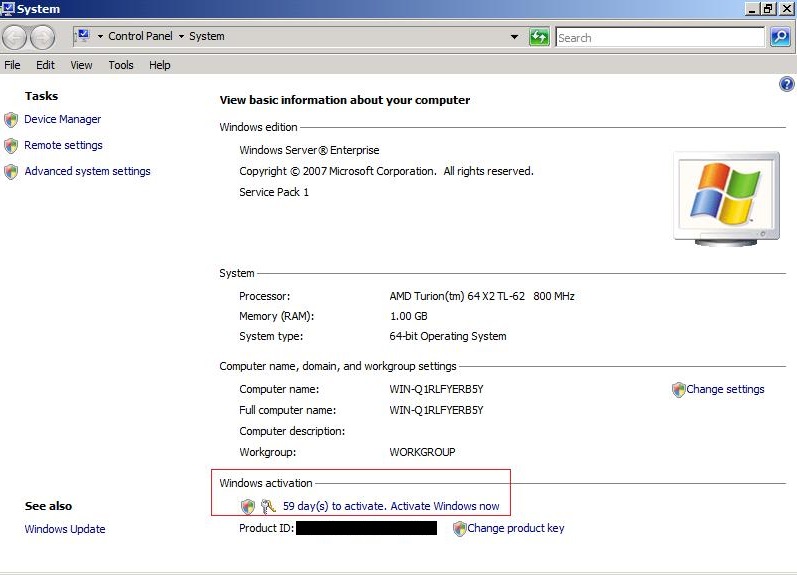797x575 pixels.
Task: Click the Forward navigation arrow button
Action: click(x=43, y=38)
